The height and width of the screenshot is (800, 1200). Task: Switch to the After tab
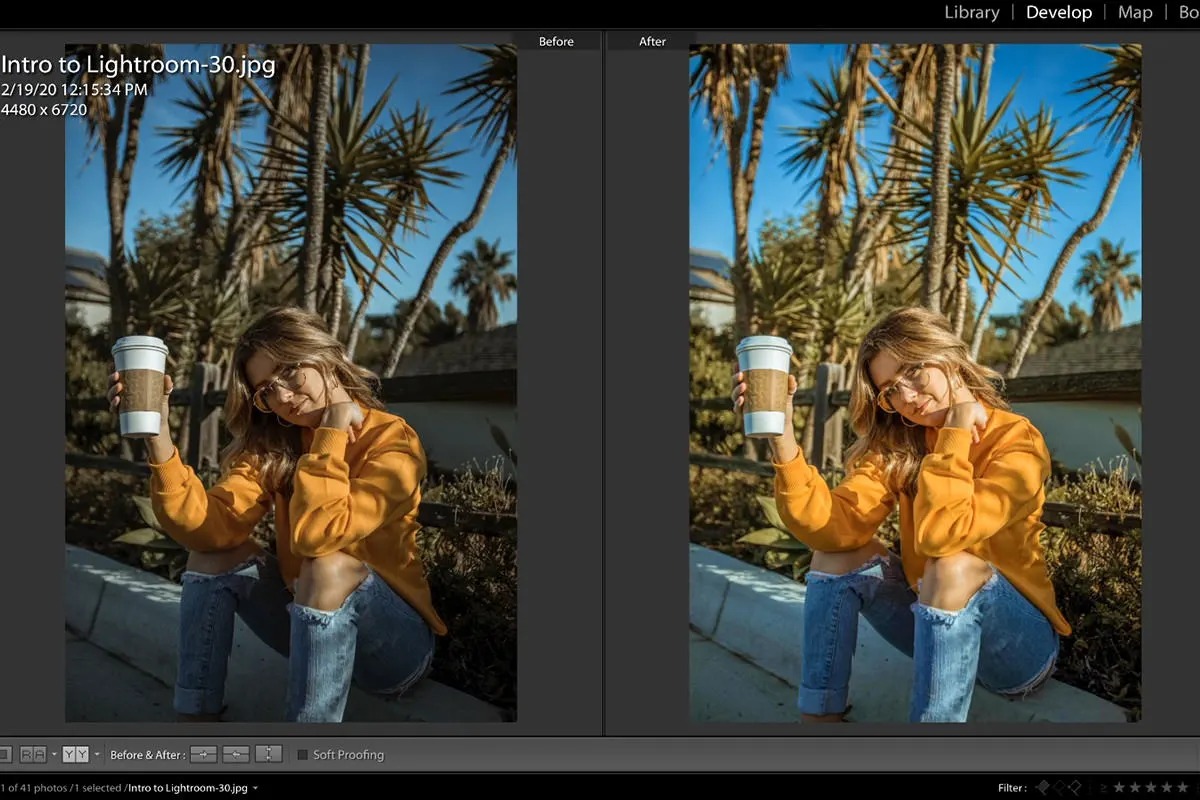(x=651, y=41)
